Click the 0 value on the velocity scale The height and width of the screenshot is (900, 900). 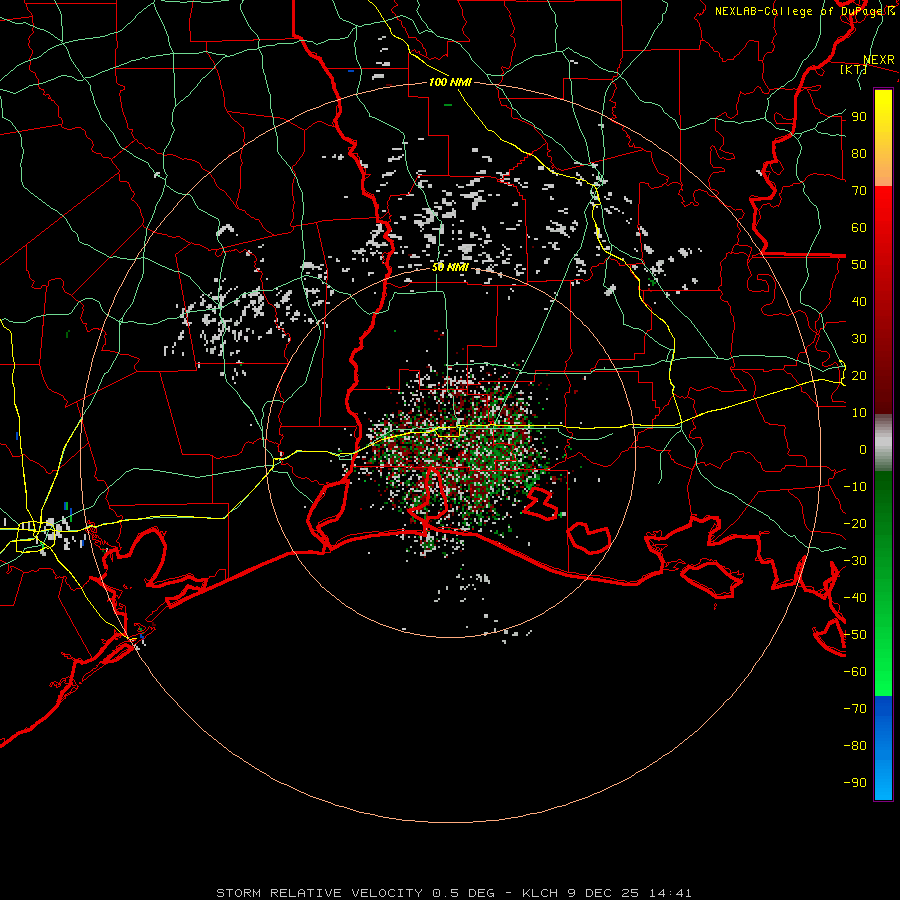(863, 449)
